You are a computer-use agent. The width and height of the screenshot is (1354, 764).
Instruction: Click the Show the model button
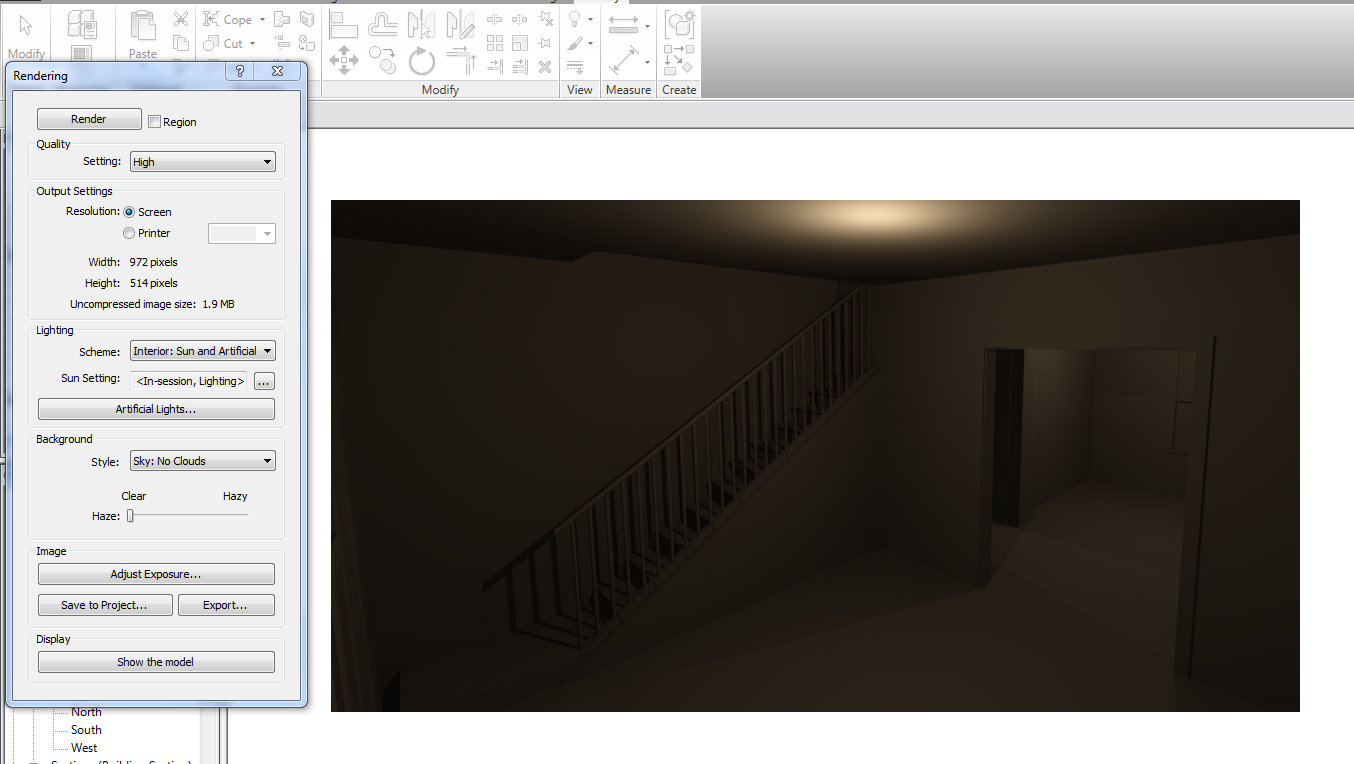[156, 662]
